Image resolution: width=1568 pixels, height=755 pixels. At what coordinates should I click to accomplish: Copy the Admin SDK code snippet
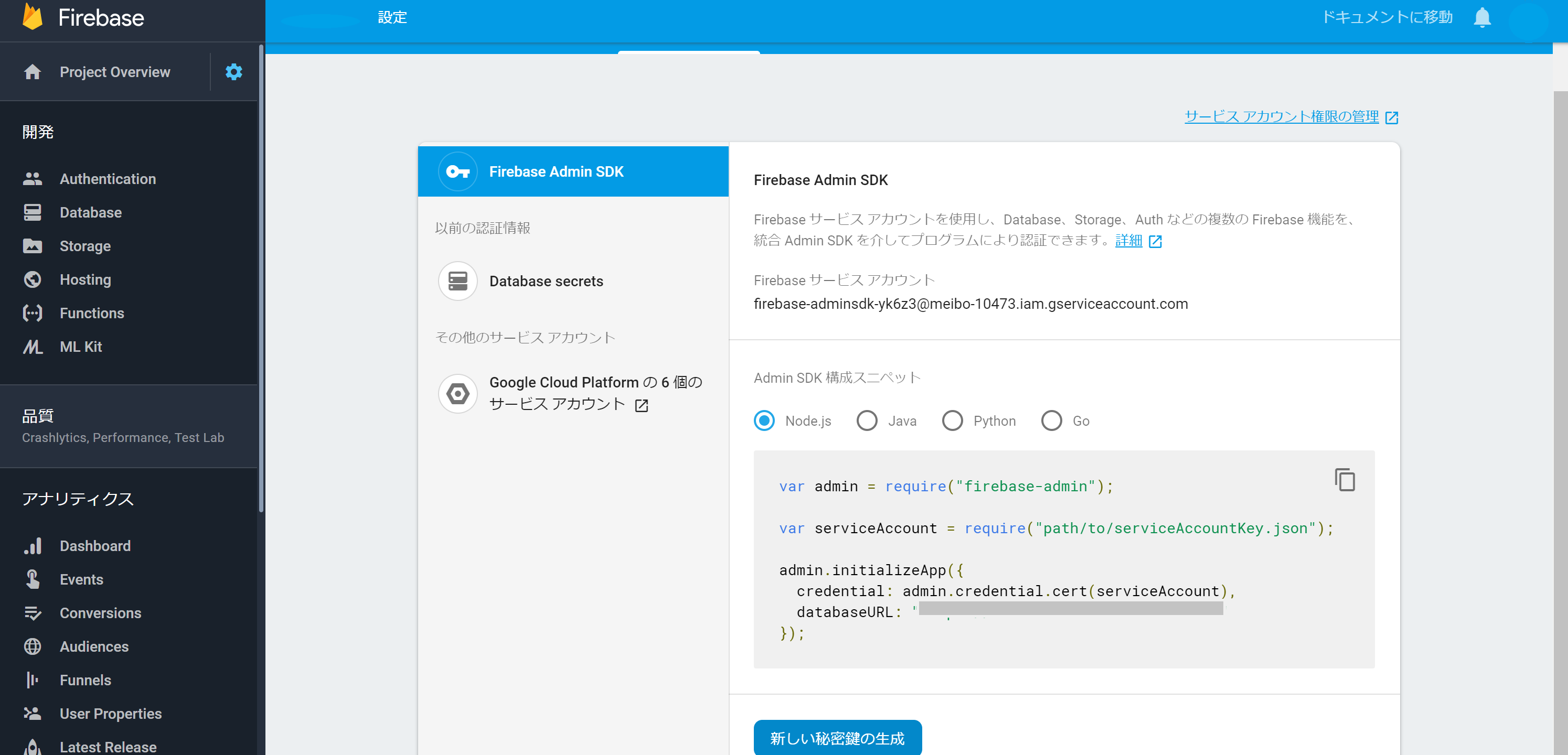[x=1344, y=479]
